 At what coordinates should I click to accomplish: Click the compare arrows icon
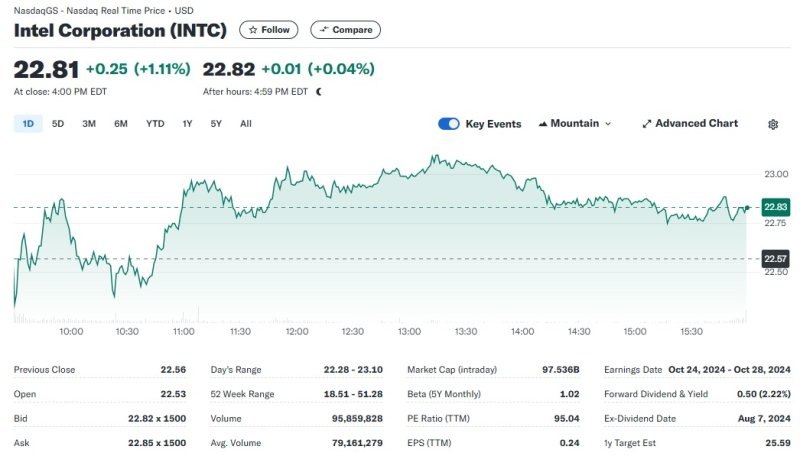[323, 30]
